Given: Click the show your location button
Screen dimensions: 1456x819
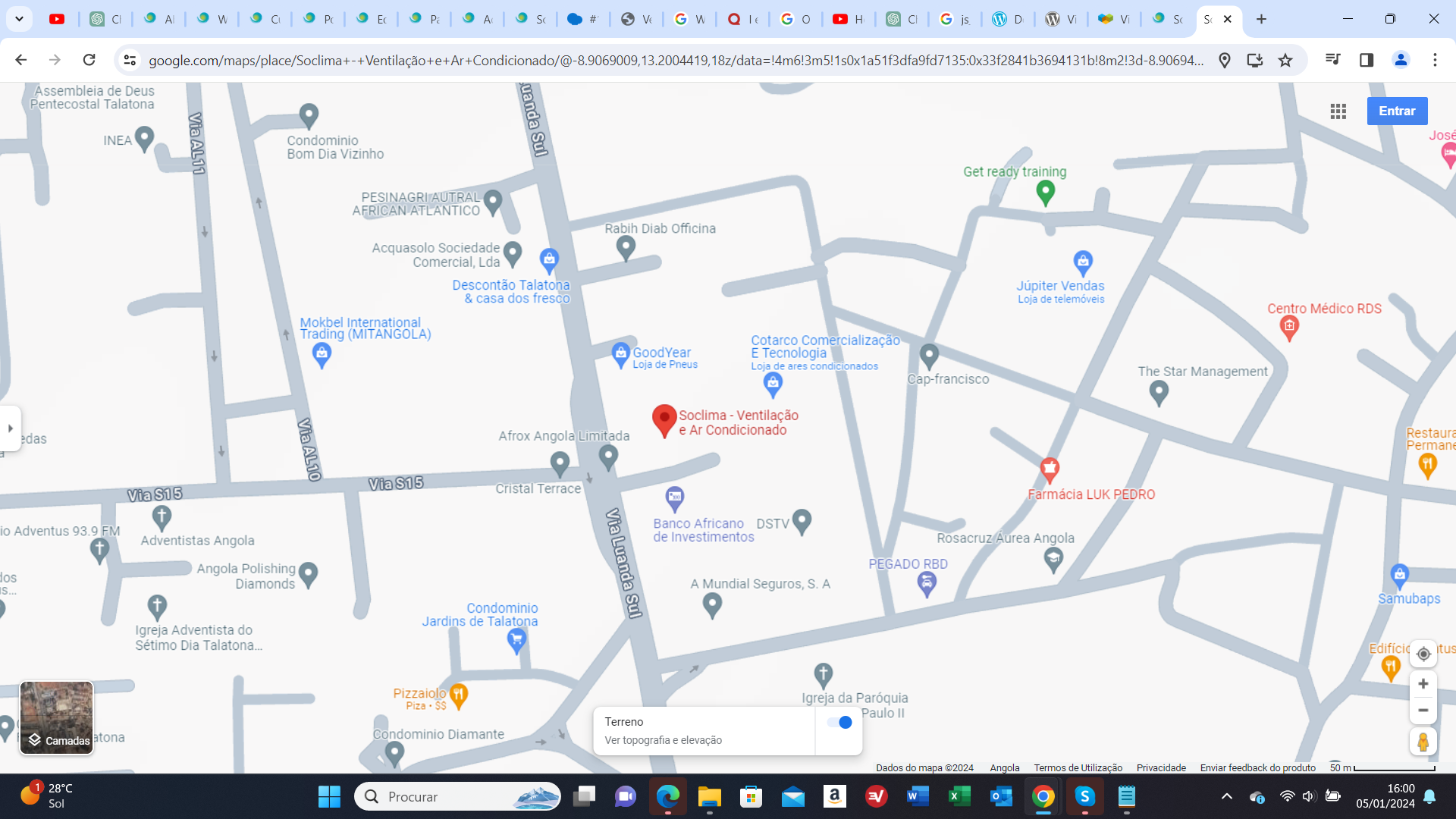Looking at the screenshot, I should point(1423,654).
